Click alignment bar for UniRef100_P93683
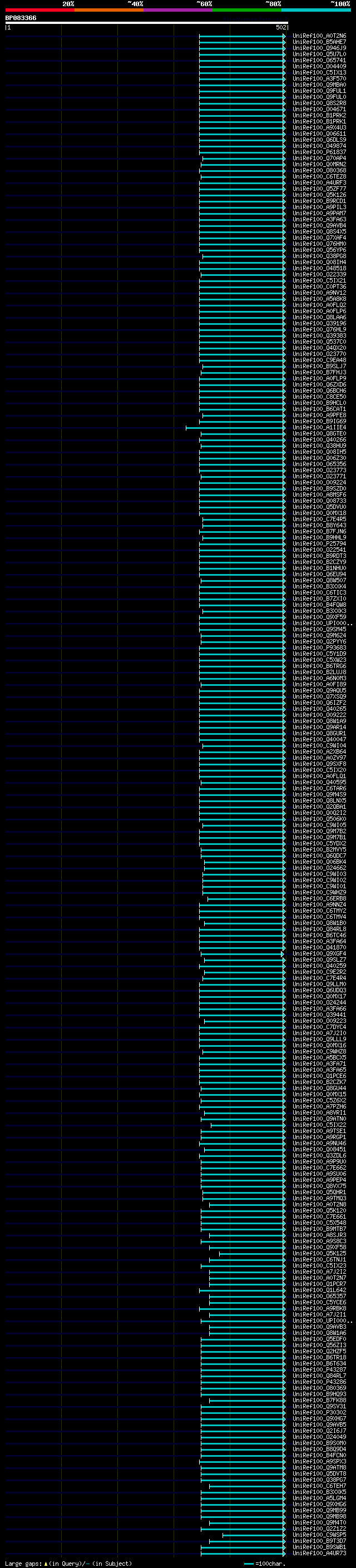 coord(242,647)
